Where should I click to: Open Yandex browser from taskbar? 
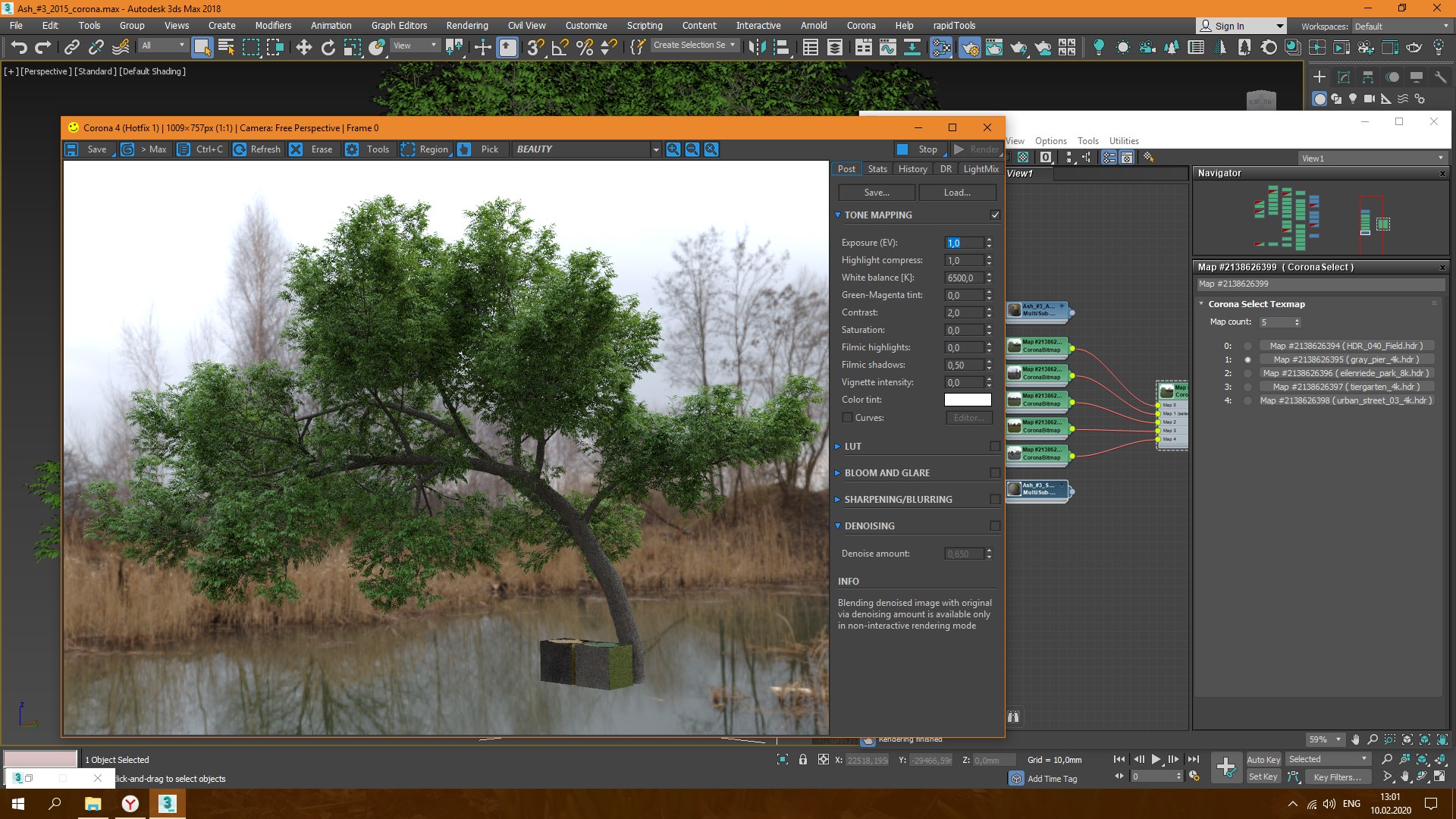pos(130,804)
